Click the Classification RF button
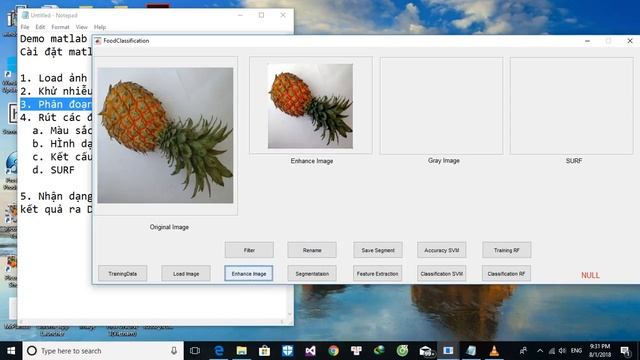This screenshot has width=640, height=360. tap(506, 273)
